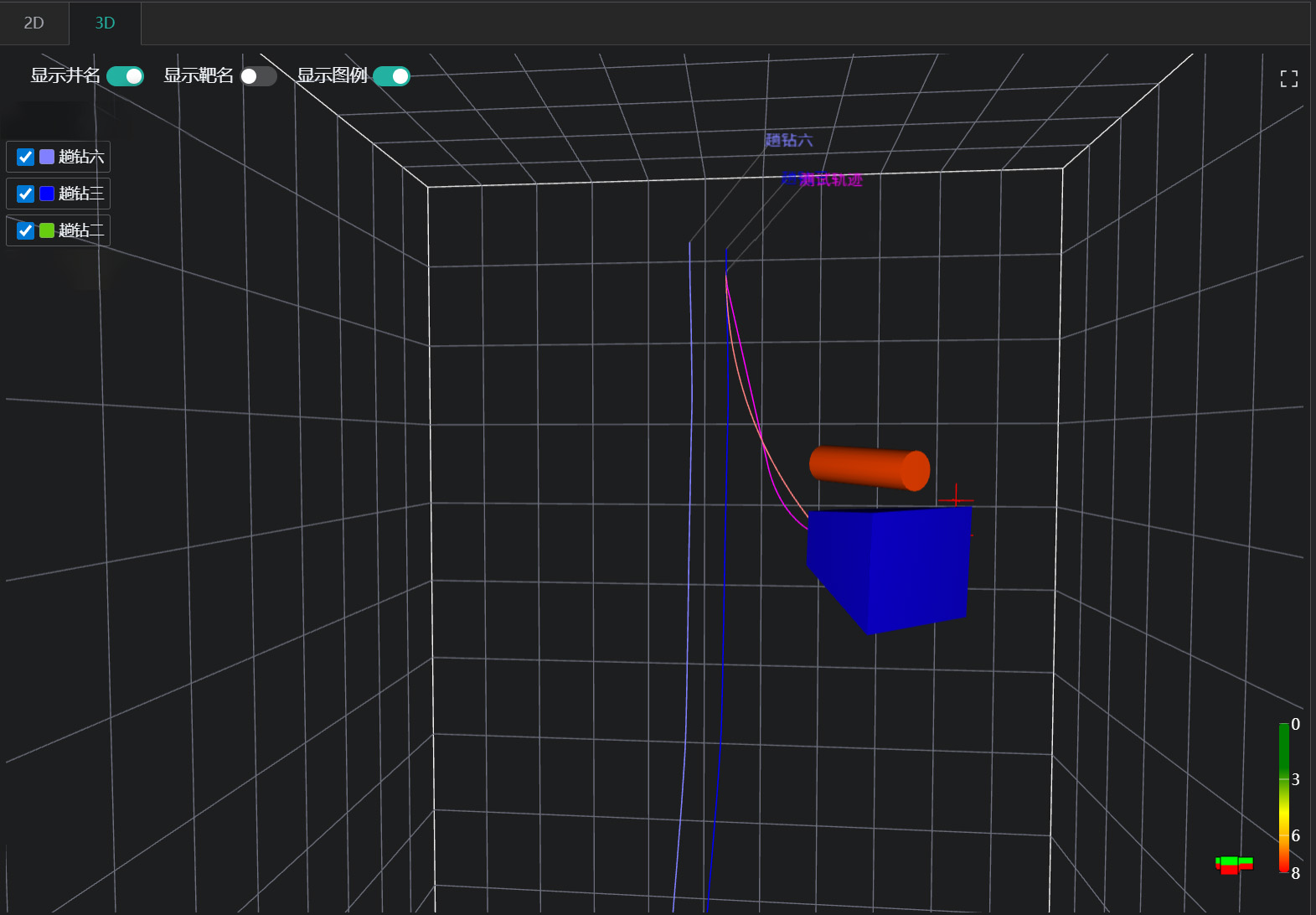Image resolution: width=1316 pixels, height=915 pixels.
Task: Click the green and red orientation gizmo
Action: 1234,864
